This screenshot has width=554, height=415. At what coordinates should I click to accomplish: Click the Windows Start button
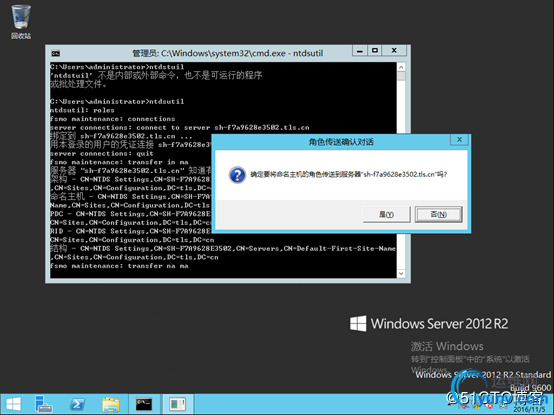[13, 404]
